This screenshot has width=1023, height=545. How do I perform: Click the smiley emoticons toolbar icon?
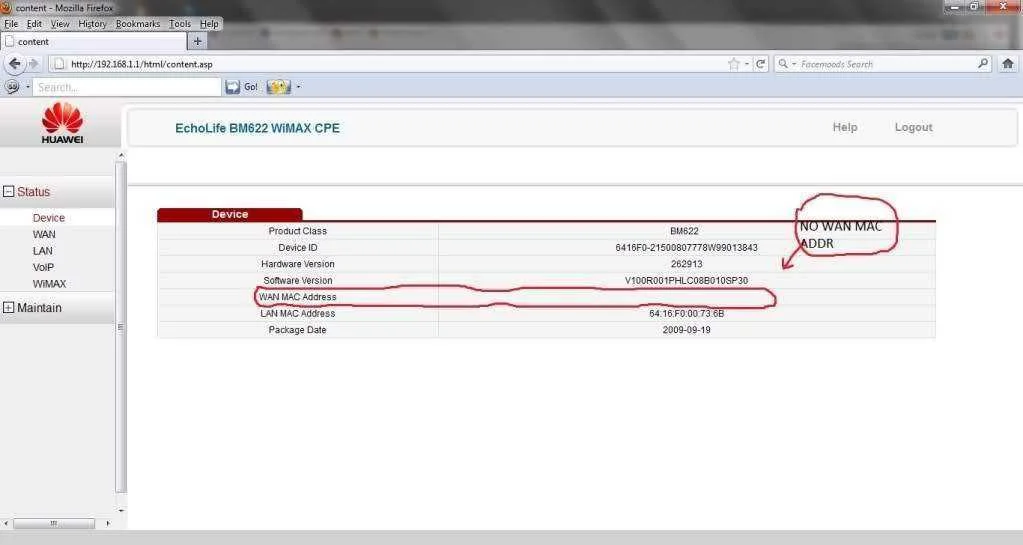[279, 87]
